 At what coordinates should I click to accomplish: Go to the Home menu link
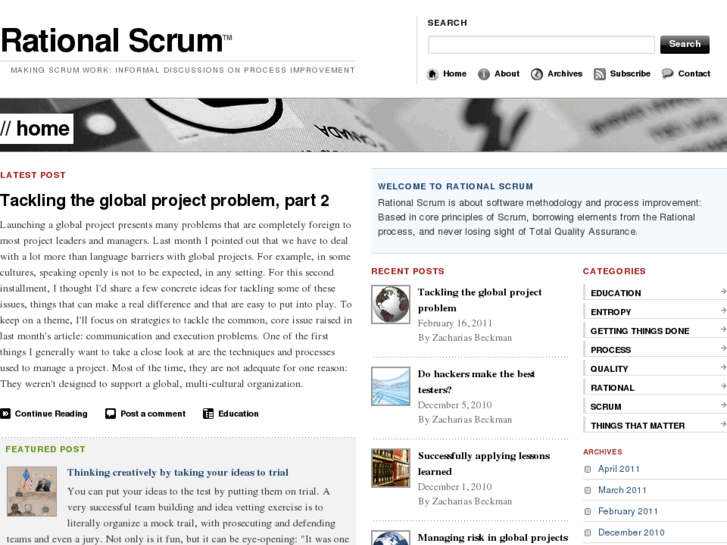(454, 74)
